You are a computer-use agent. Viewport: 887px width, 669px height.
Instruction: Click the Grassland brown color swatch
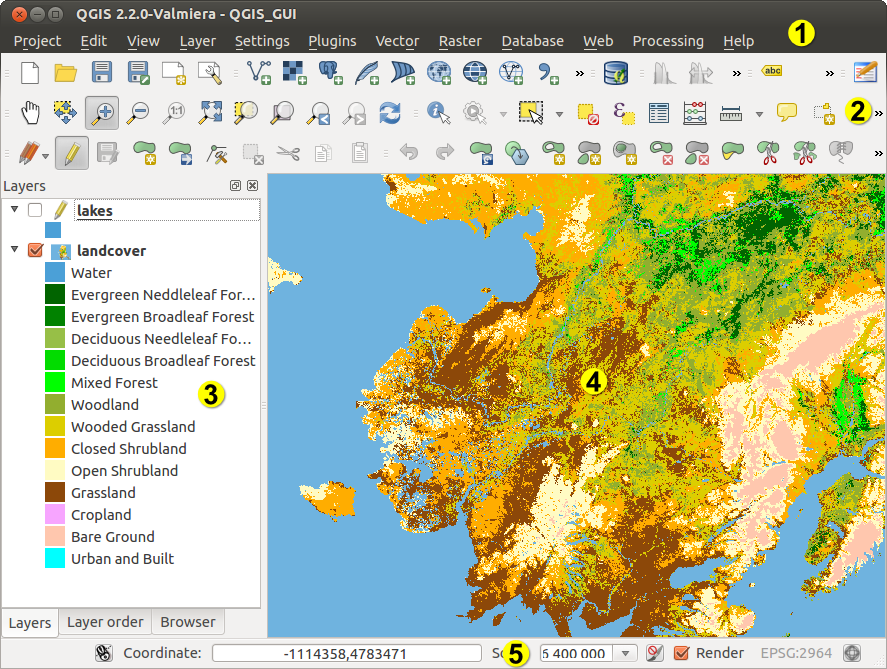coord(55,493)
